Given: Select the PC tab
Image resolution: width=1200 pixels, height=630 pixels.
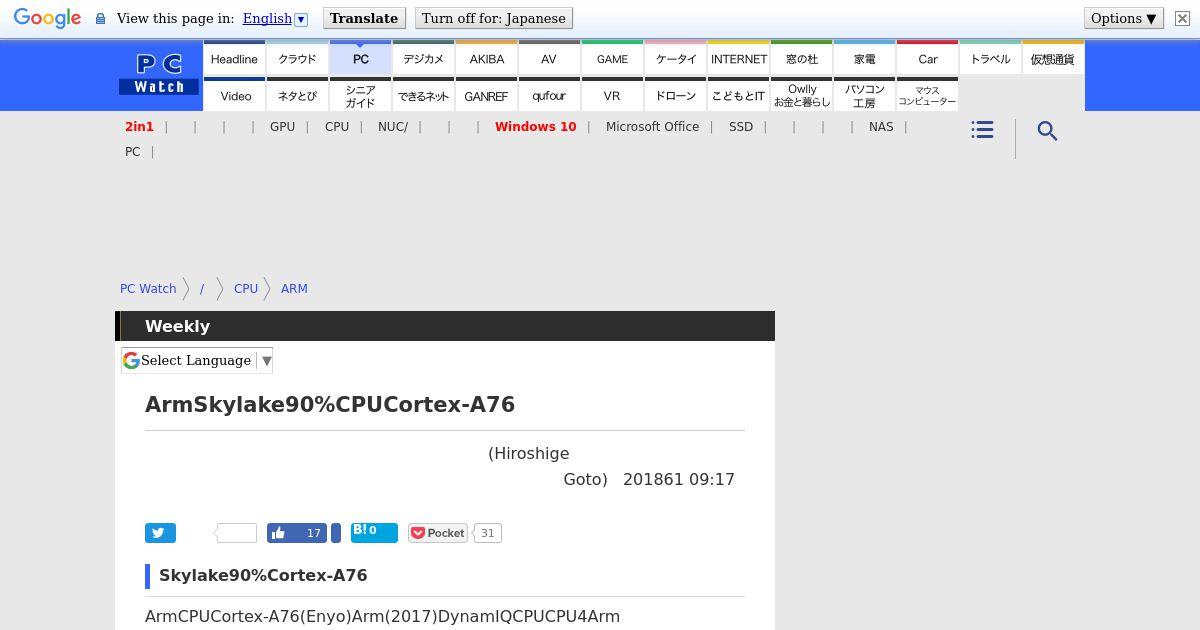Looking at the screenshot, I should pos(360,58).
